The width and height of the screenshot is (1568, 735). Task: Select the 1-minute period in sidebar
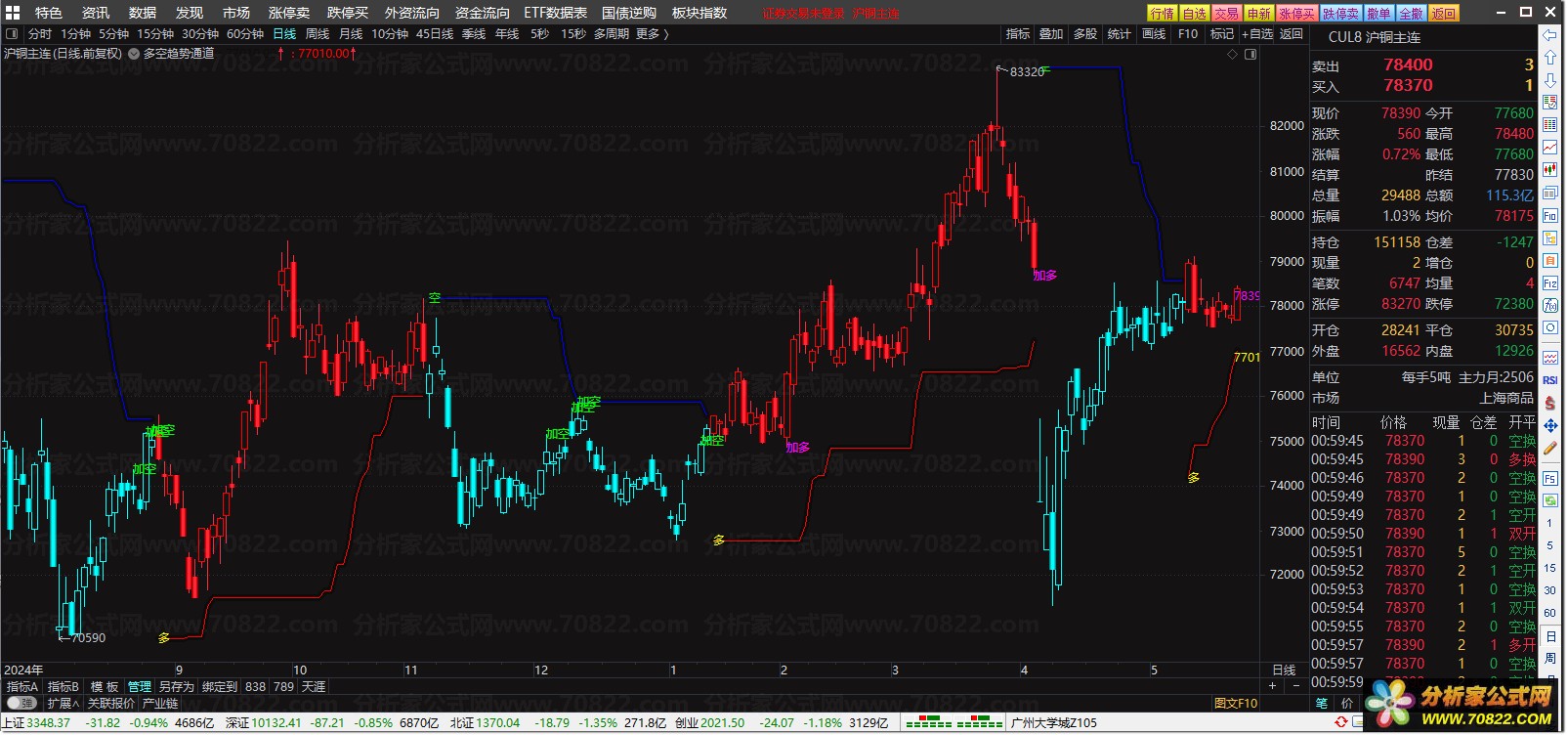pos(1549,523)
